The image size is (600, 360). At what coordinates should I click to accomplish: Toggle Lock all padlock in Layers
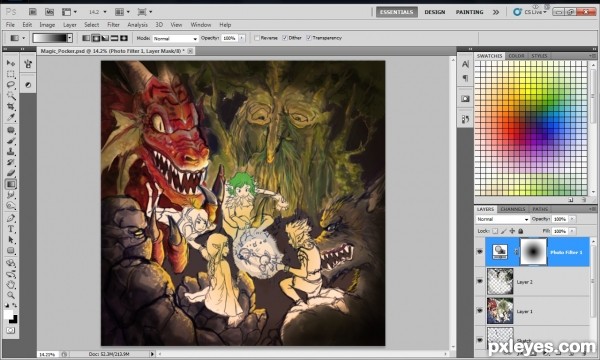tap(521, 231)
